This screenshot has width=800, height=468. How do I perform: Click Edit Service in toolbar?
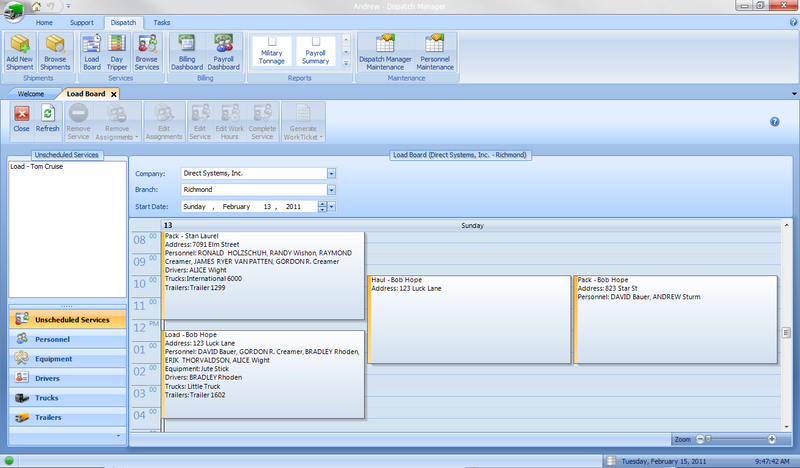(x=200, y=122)
